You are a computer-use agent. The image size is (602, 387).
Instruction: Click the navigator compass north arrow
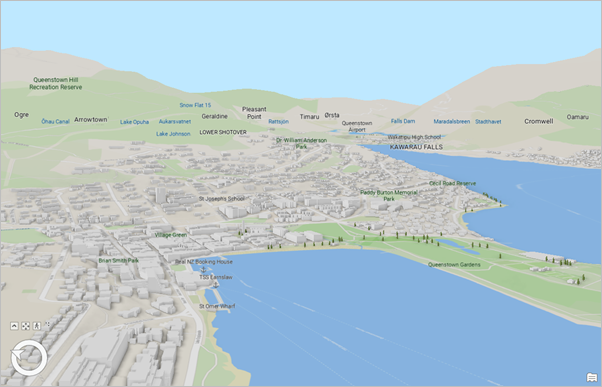[x=18, y=354]
